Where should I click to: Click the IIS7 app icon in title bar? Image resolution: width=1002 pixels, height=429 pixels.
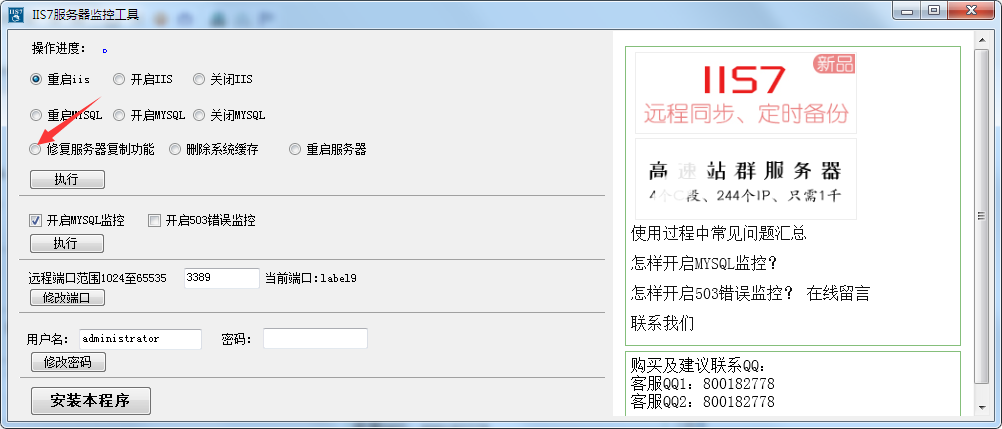coord(16,15)
